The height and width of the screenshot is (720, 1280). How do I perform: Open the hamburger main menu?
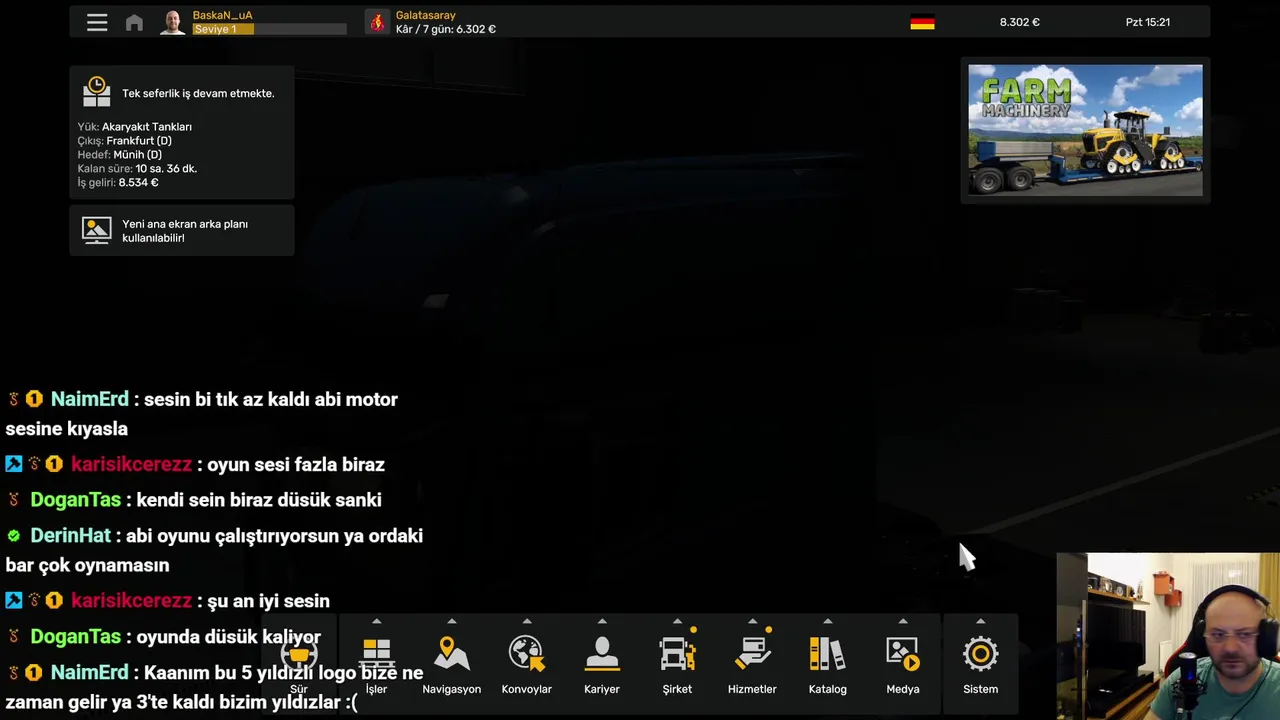[97, 22]
